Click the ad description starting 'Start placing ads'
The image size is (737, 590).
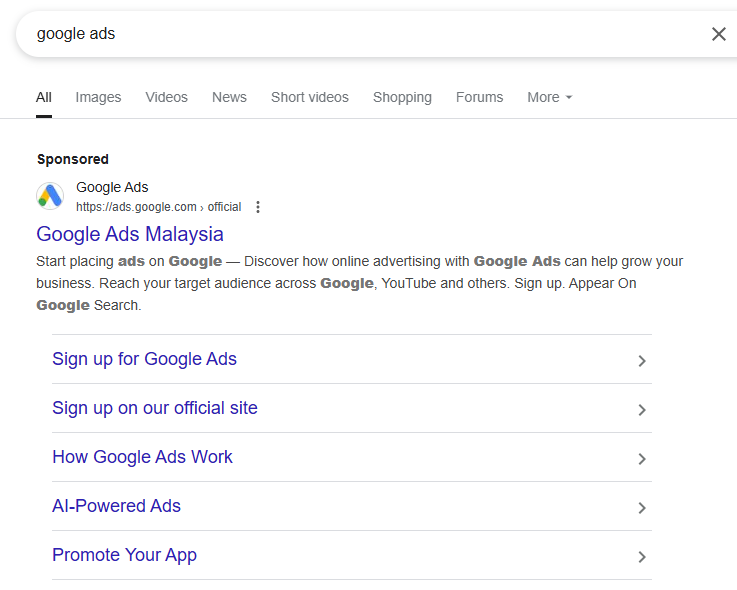point(360,283)
